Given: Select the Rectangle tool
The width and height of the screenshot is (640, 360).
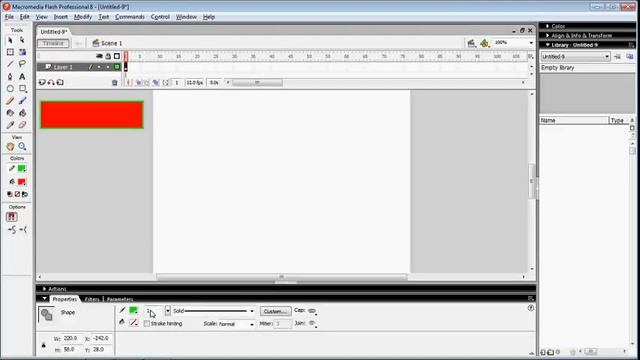Looking at the screenshot, I should click(22, 89).
